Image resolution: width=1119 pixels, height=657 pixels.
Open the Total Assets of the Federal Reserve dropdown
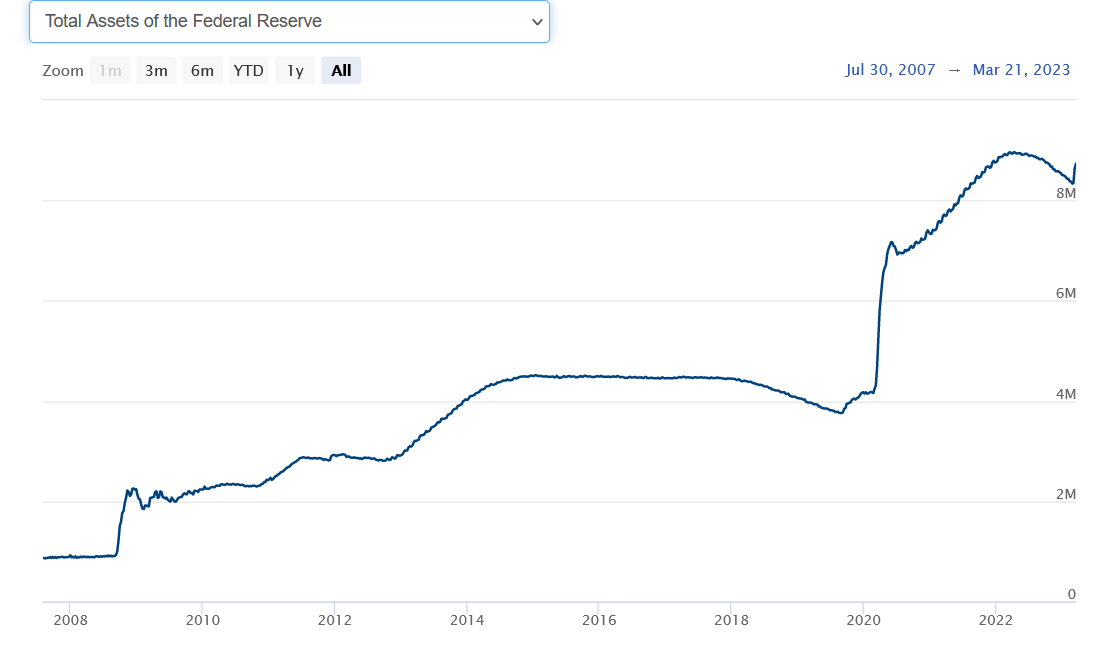click(x=289, y=21)
